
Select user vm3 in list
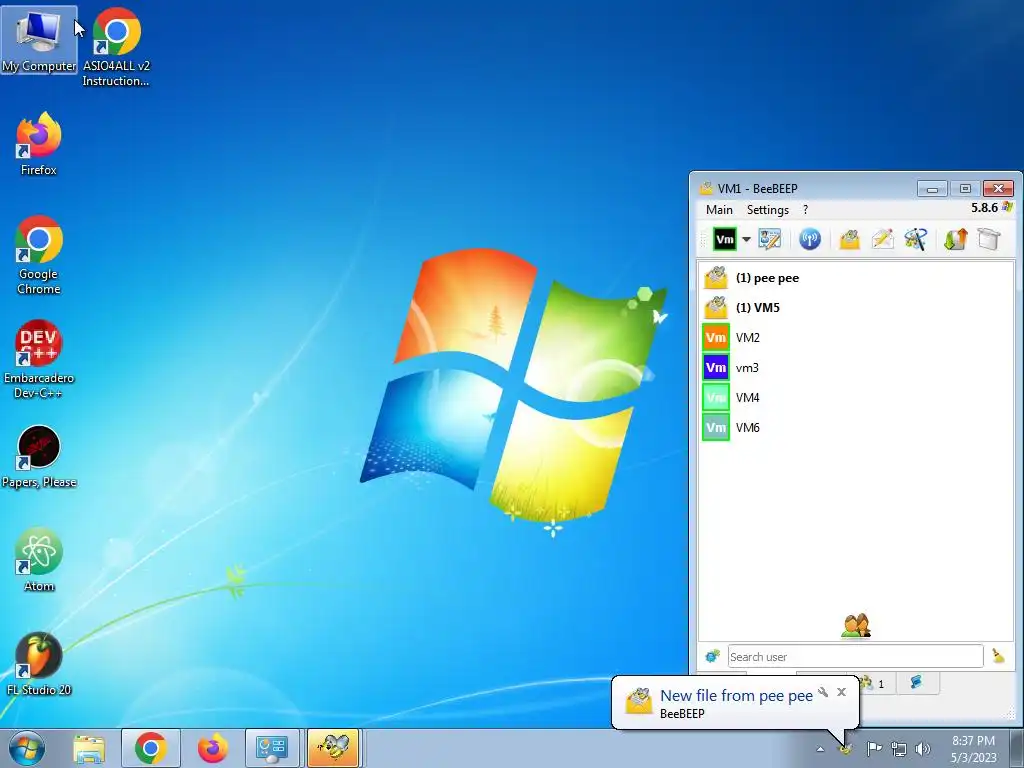[x=856, y=368]
